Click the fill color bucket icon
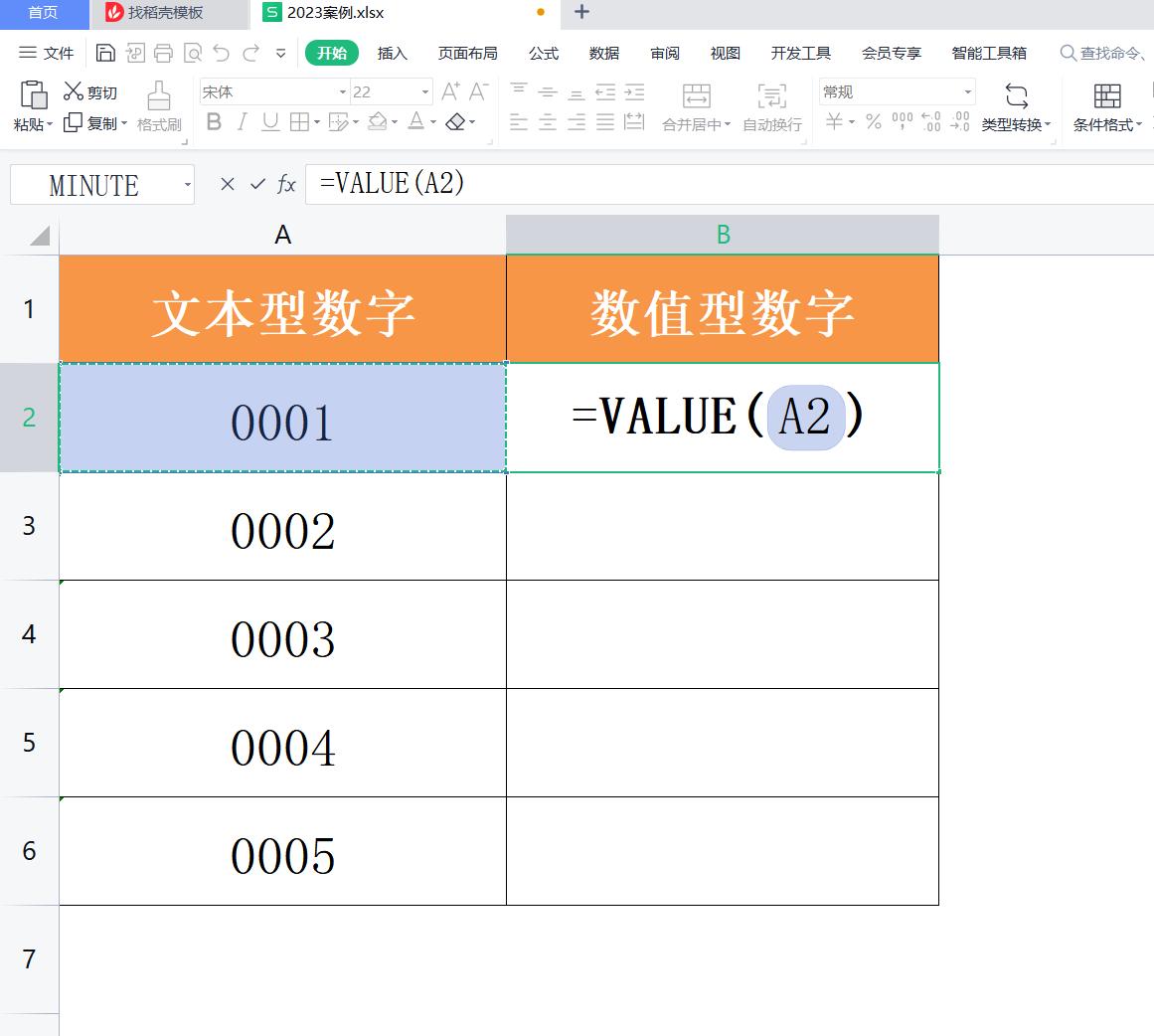Viewport: 1154px width, 1036px height. 378,121
